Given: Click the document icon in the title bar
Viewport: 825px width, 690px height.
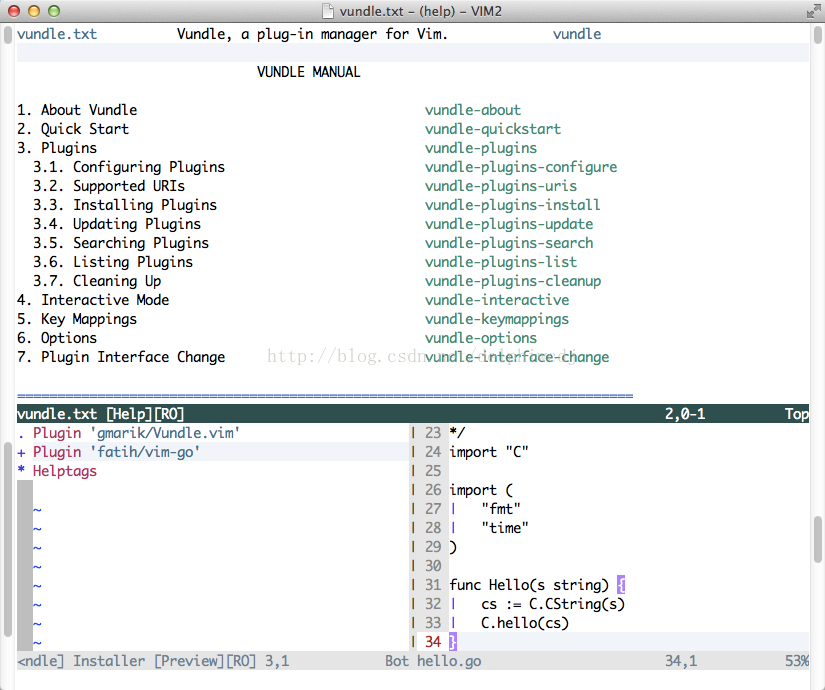Looking at the screenshot, I should pos(327,11).
